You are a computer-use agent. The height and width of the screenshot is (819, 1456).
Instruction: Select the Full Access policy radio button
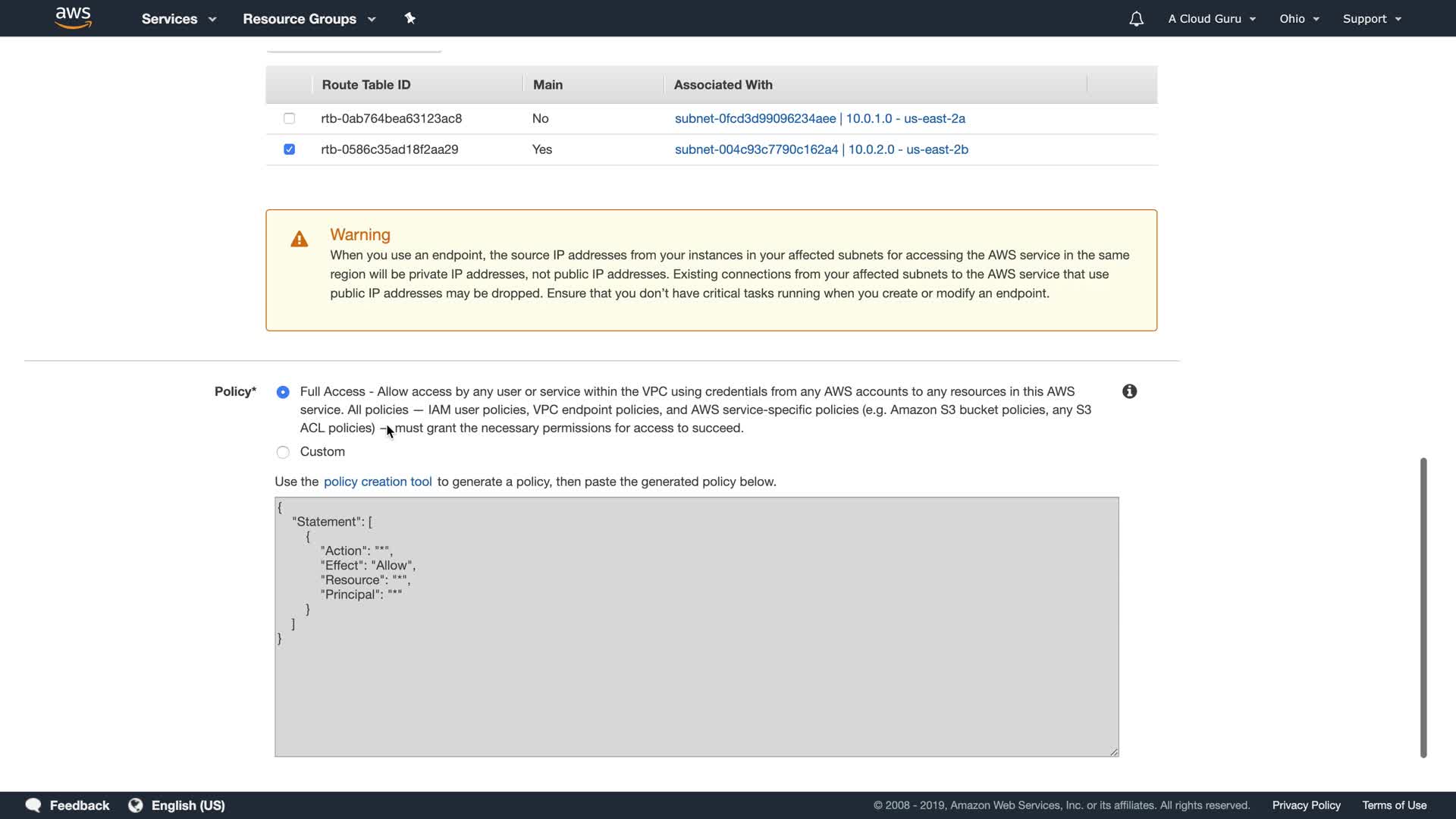tap(283, 392)
